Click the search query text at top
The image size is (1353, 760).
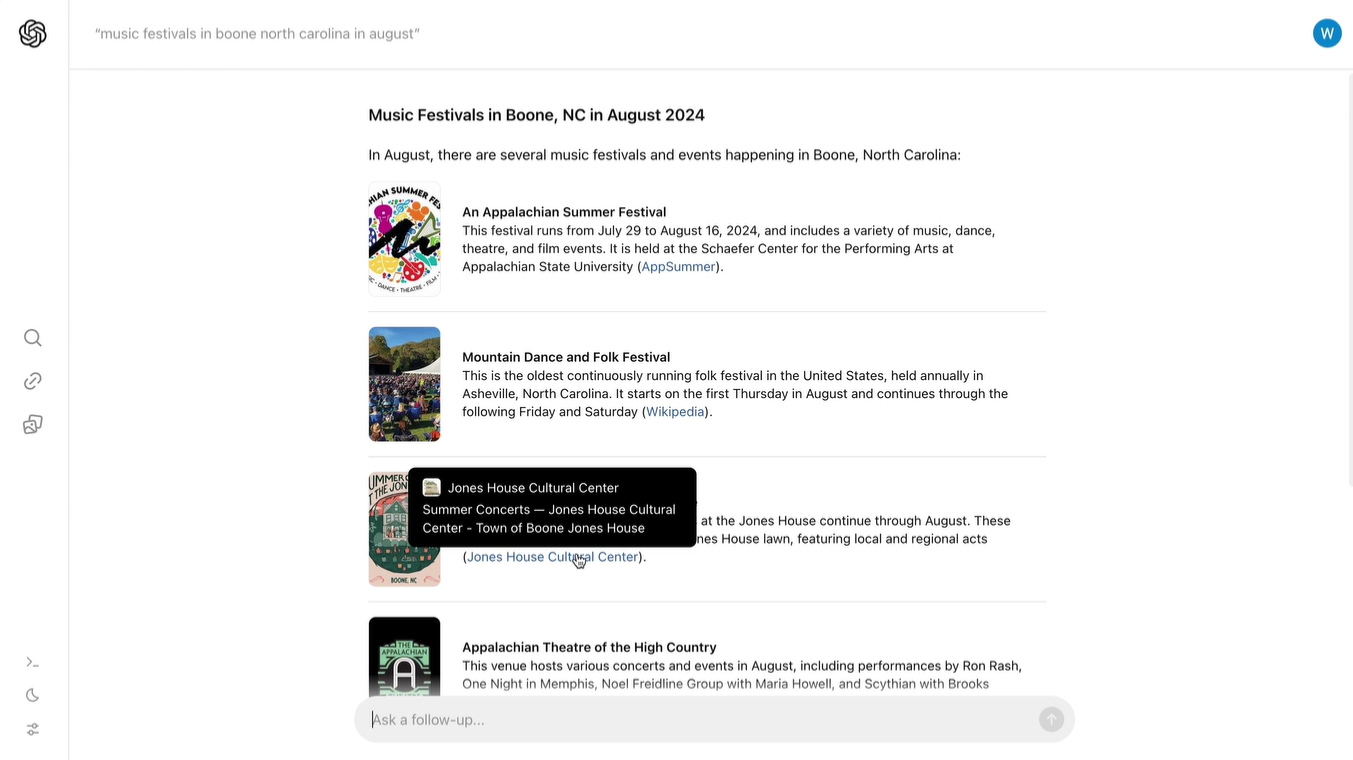pos(257,34)
